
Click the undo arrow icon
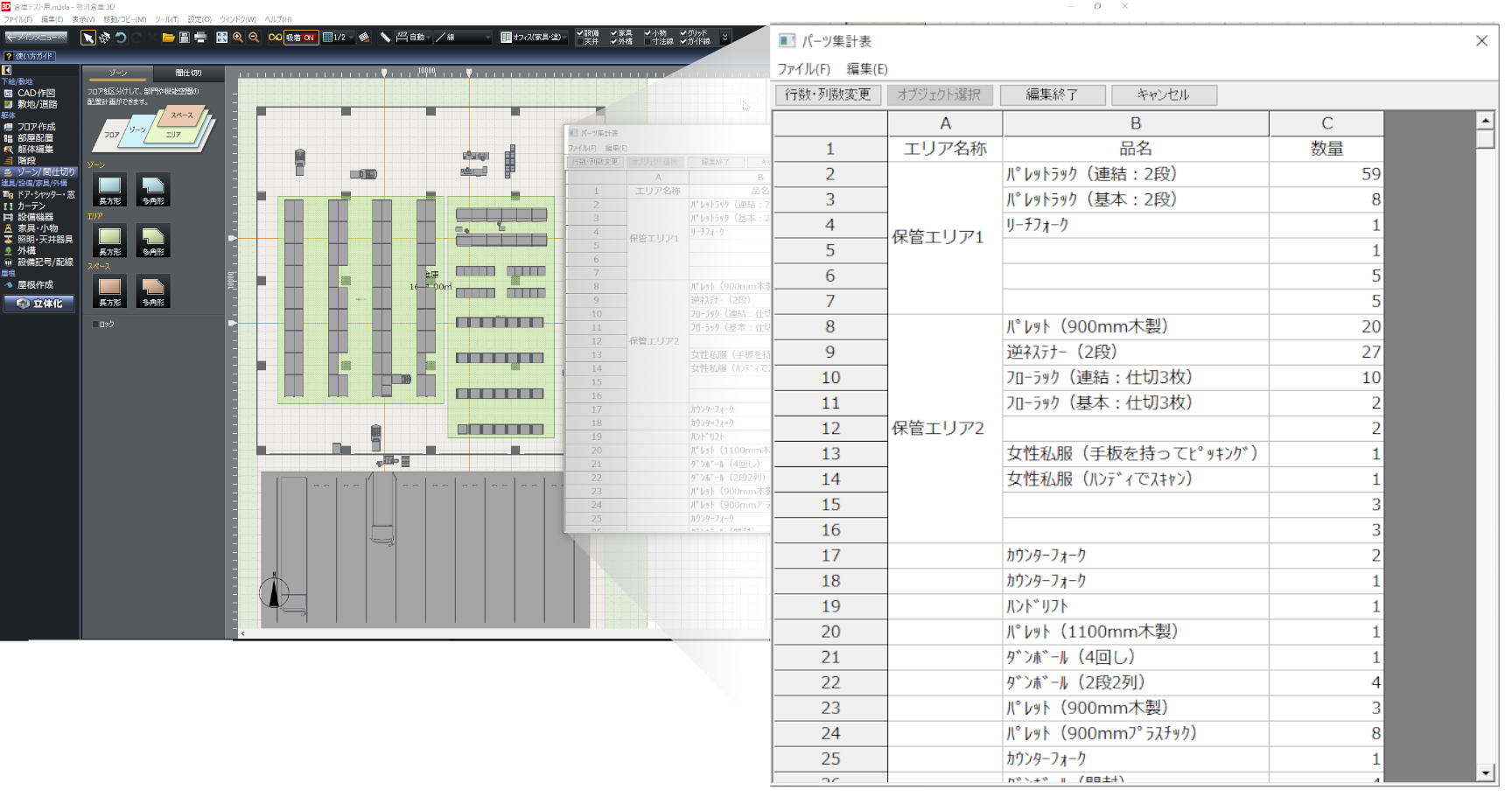(x=121, y=38)
